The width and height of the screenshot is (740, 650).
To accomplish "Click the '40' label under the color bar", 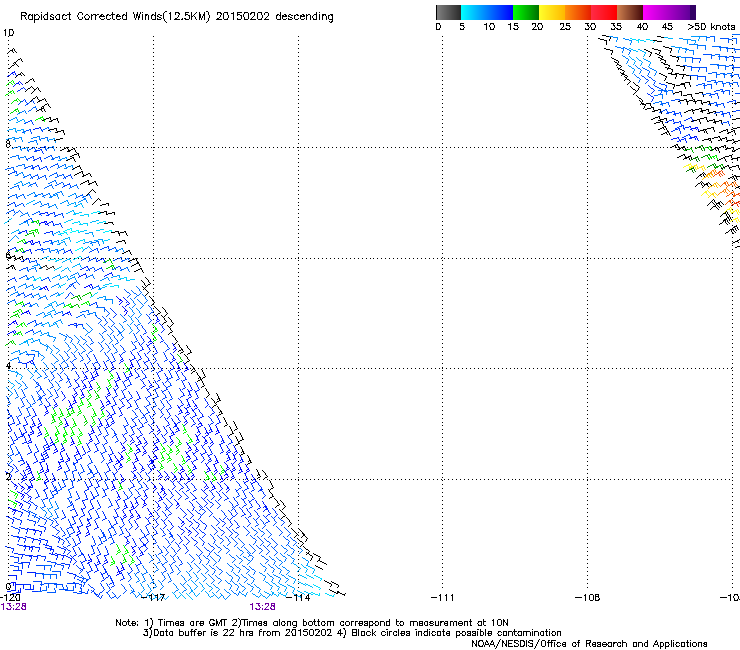I will (642, 27).
